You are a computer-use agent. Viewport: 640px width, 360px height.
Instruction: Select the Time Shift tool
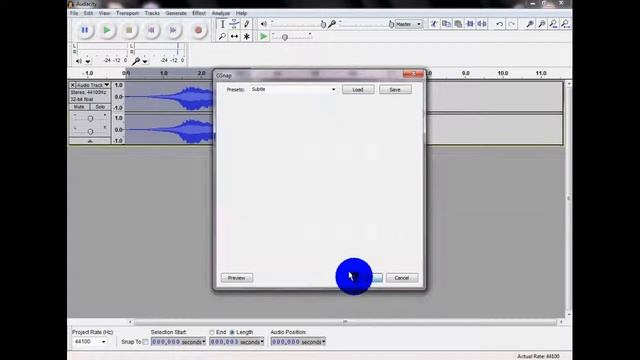pyautogui.click(x=234, y=37)
